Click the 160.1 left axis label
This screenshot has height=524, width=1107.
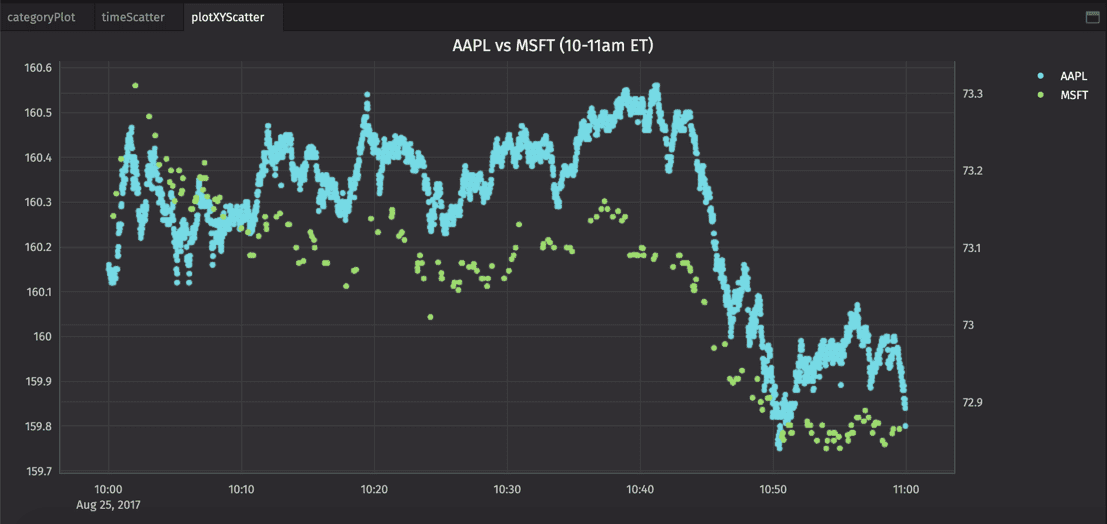coord(38,292)
